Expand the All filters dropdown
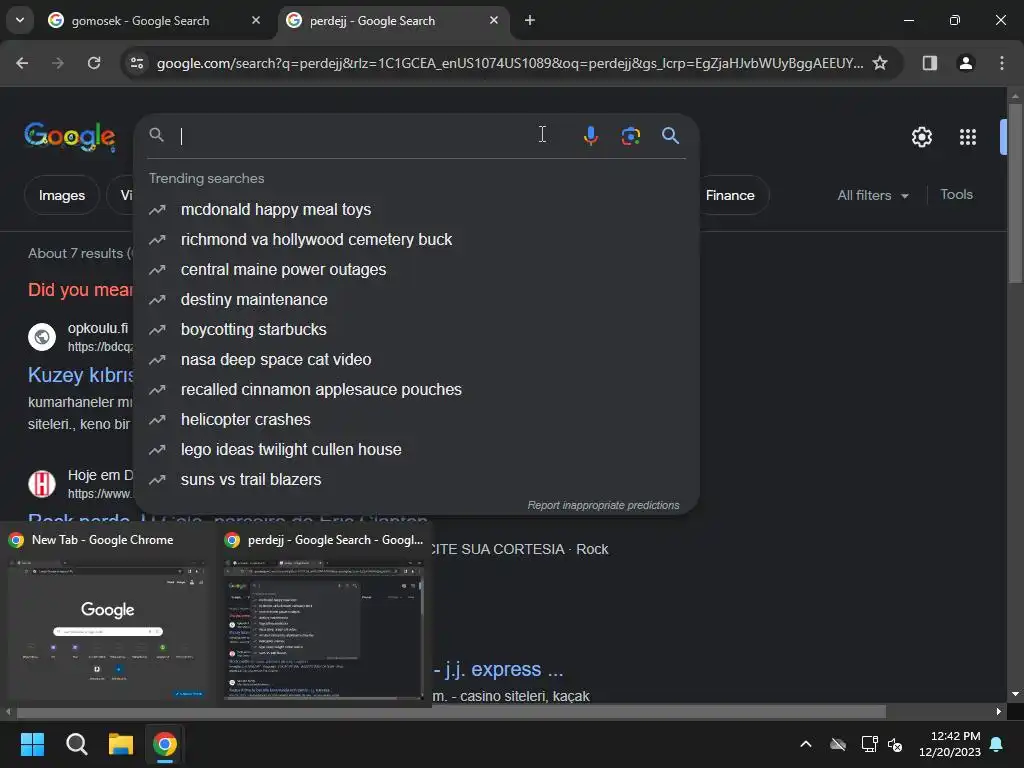The height and width of the screenshot is (768, 1024). 872,195
